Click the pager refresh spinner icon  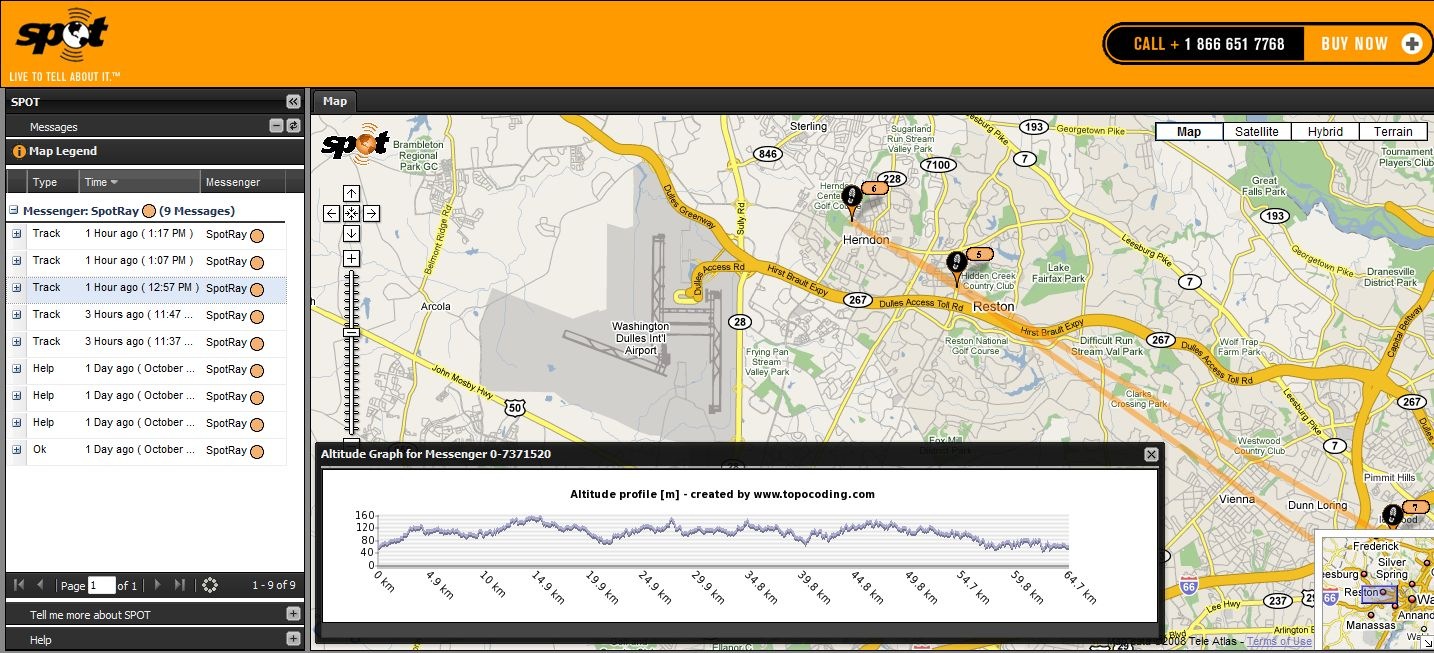[210, 585]
